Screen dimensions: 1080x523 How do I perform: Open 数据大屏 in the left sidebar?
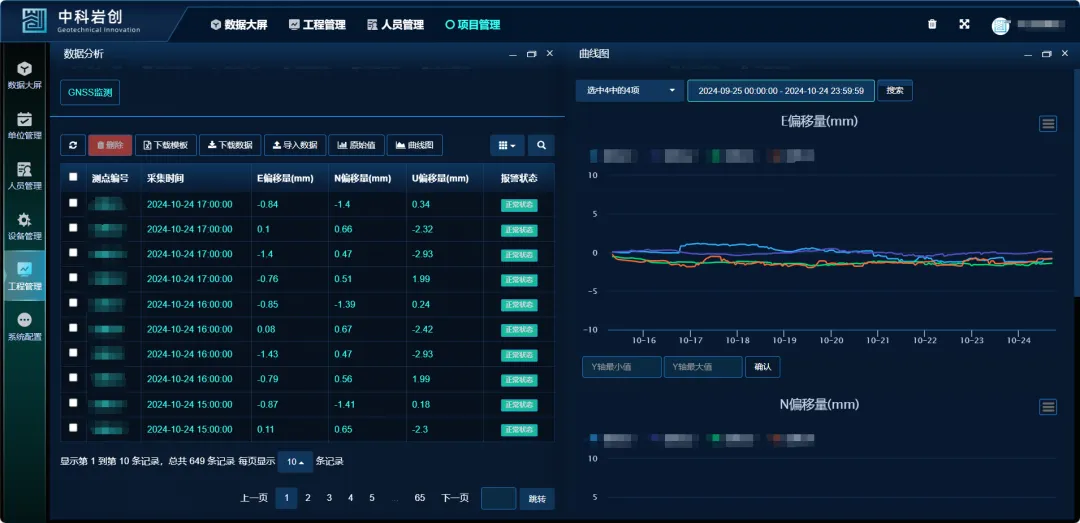click(25, 75)
